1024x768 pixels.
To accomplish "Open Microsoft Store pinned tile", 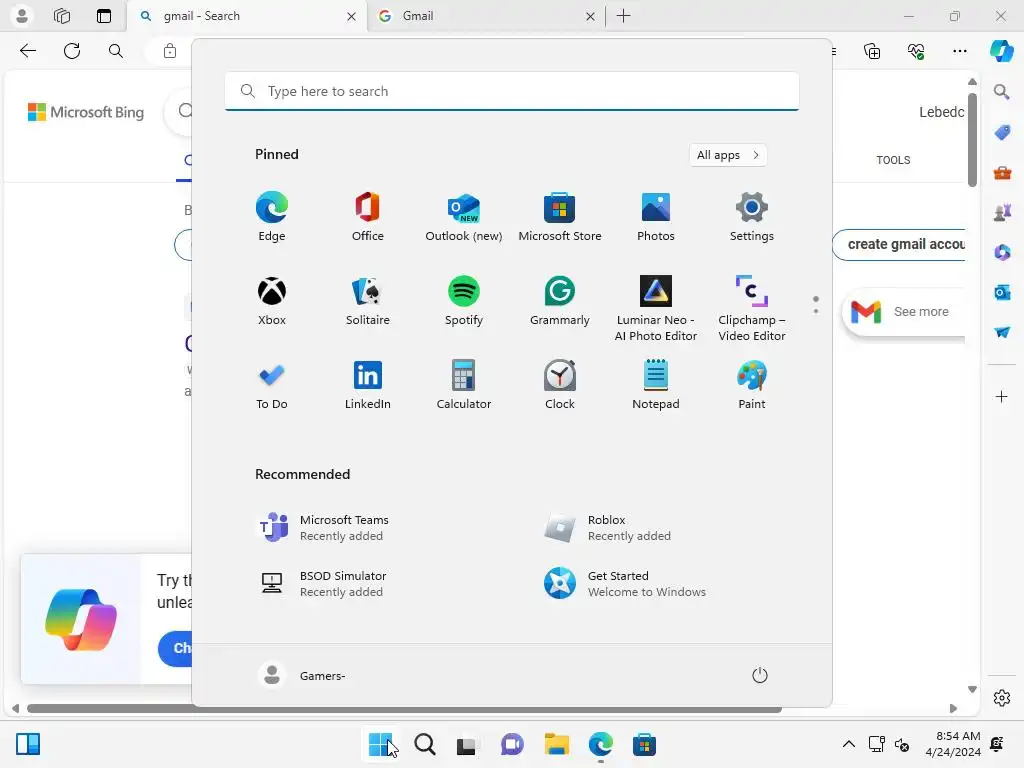I will tap(560, 217).
